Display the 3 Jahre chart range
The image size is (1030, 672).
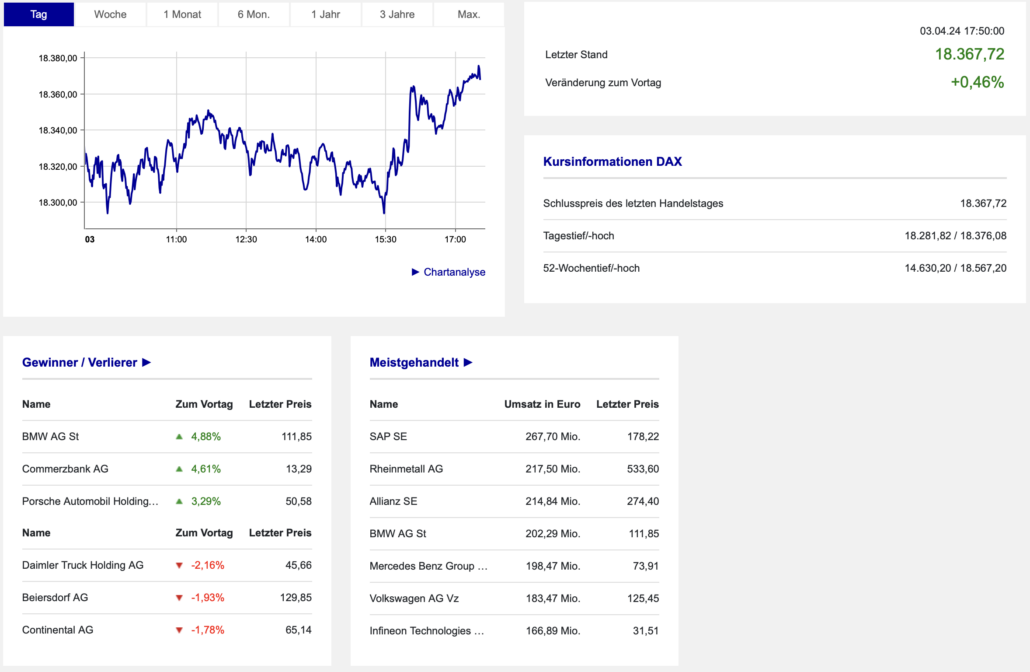pyautogui.click(x=397, y=14)
